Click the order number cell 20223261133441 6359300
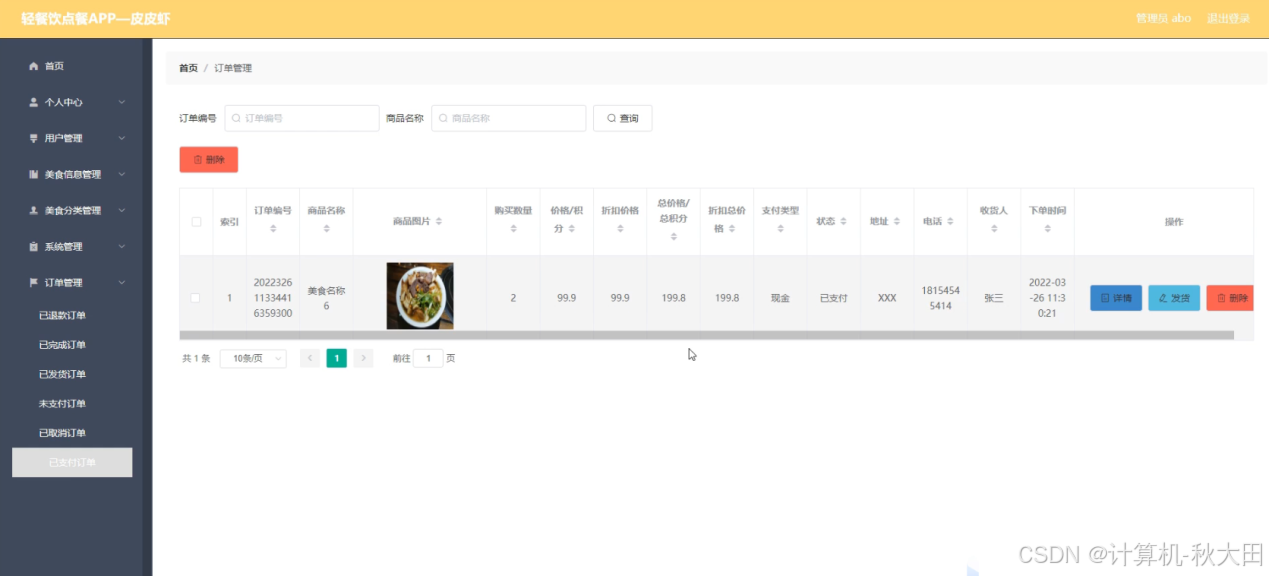This screenshot has width=1269, height=576. pyautogui.click(x=273, y=298)
